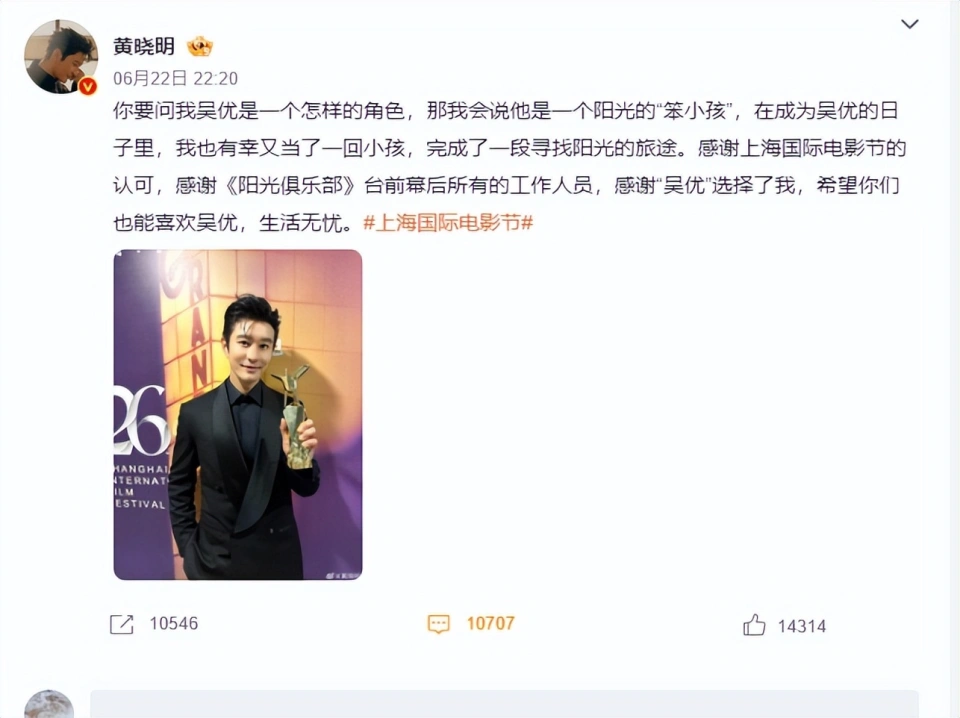Click the repost arrow icon

tap(121, 624)
